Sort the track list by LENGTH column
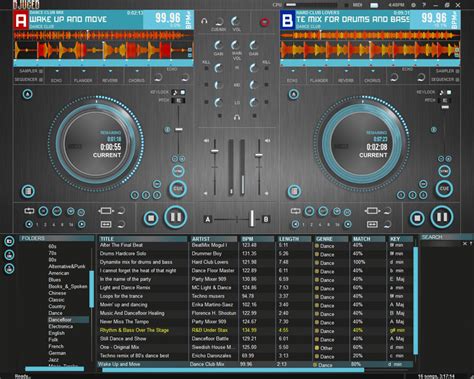 (x=294, y=239)
